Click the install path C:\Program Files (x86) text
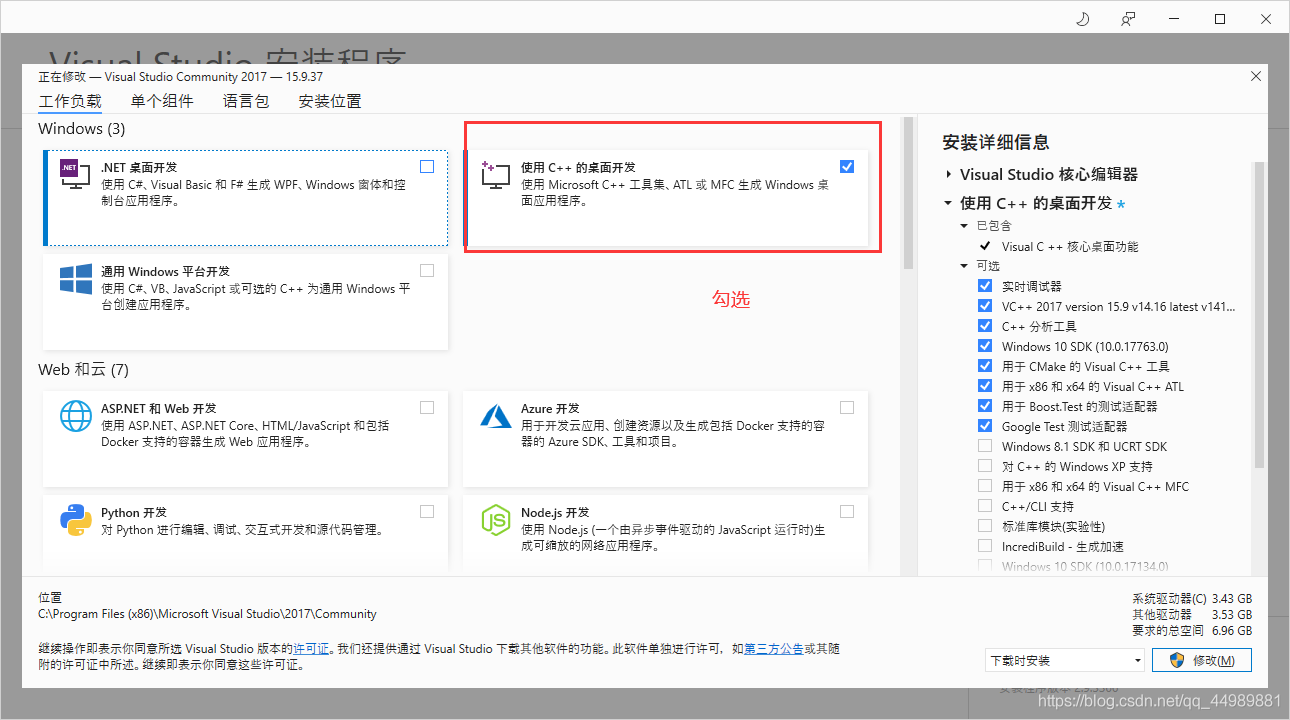1290x720 pixels. [207, 614]
